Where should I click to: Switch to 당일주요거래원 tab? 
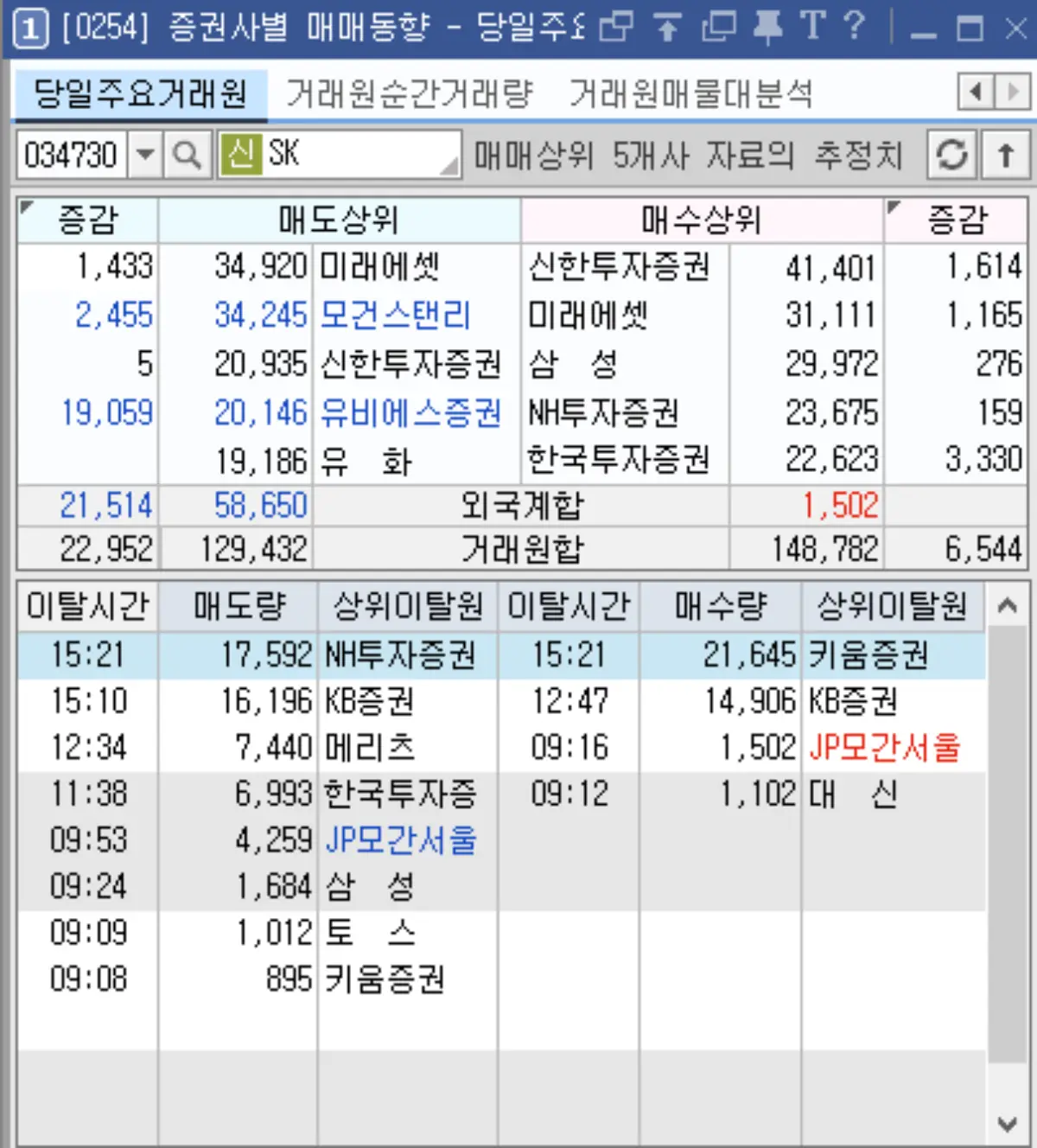point(141,93)
